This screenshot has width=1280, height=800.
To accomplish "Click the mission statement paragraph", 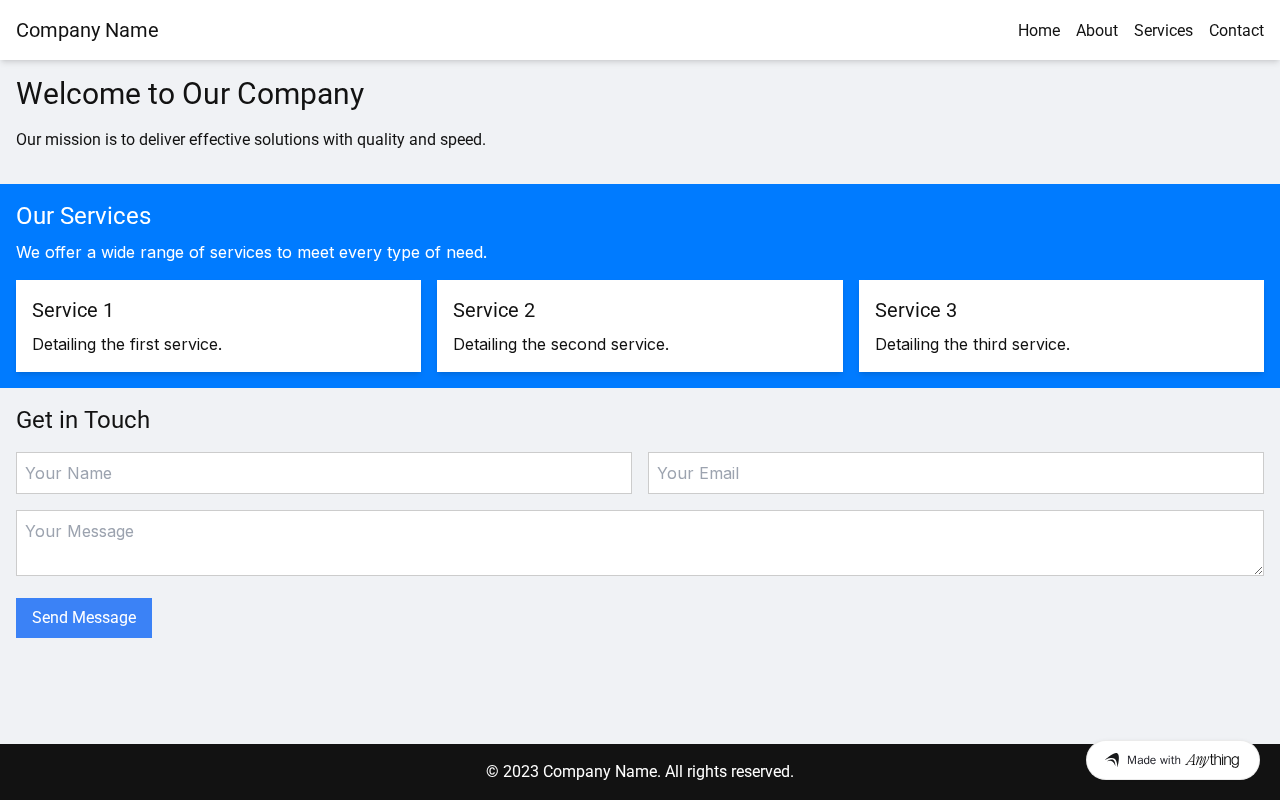I will click(251, 140).
